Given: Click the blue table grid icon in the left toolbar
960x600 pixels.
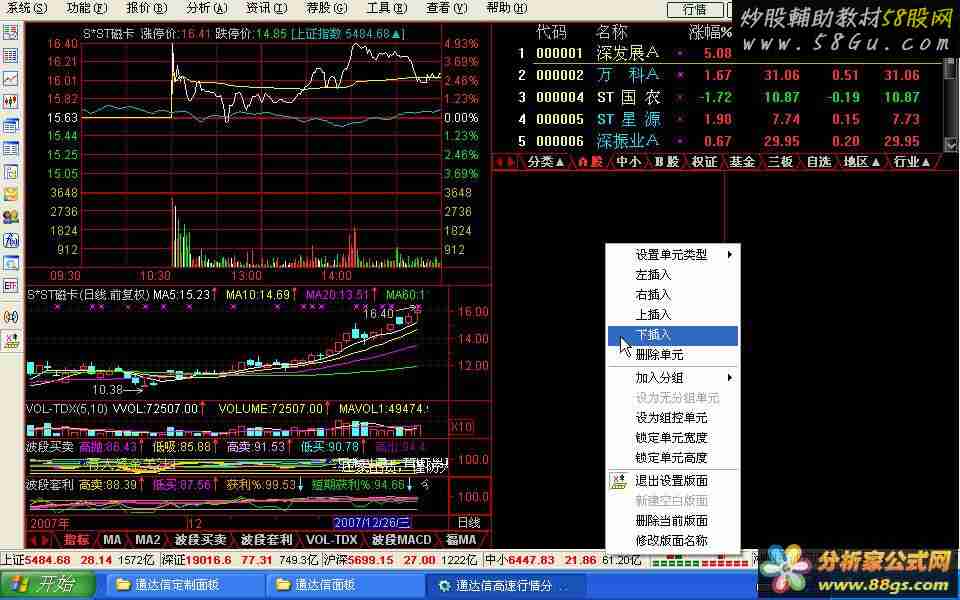Looking at the screenshot, I should coord(10,56).
